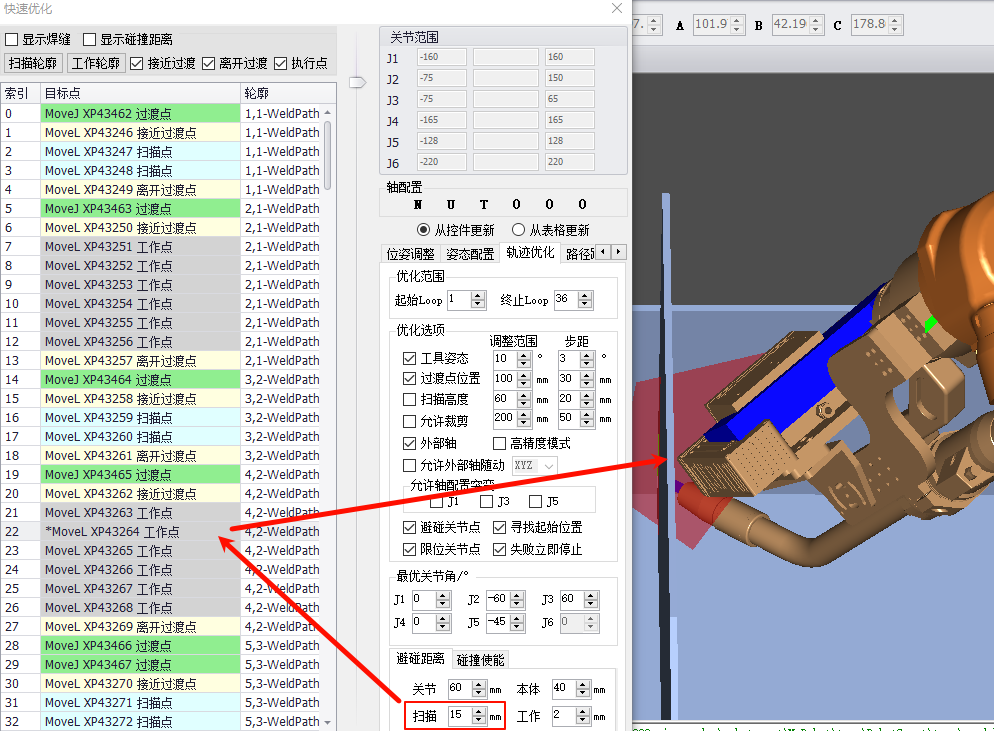Click the 扫描 distance spinner arrows
The height and width of the screenshot is (731, 994).
(479, 716)
